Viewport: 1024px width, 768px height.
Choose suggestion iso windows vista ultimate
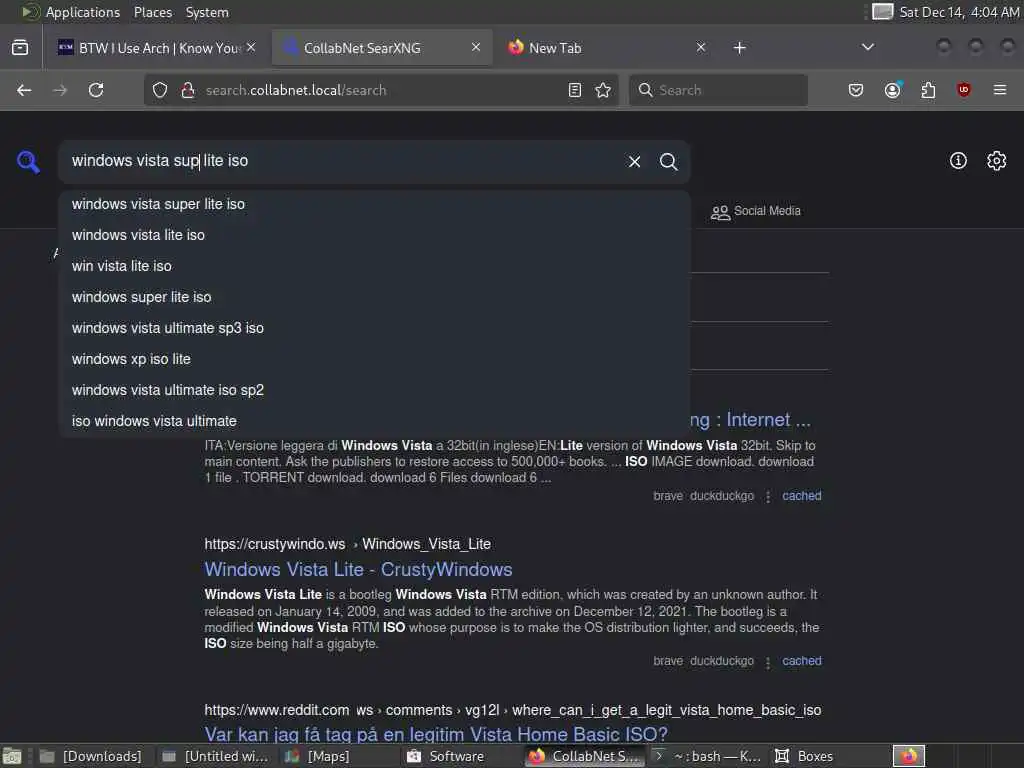coord(374,421)
